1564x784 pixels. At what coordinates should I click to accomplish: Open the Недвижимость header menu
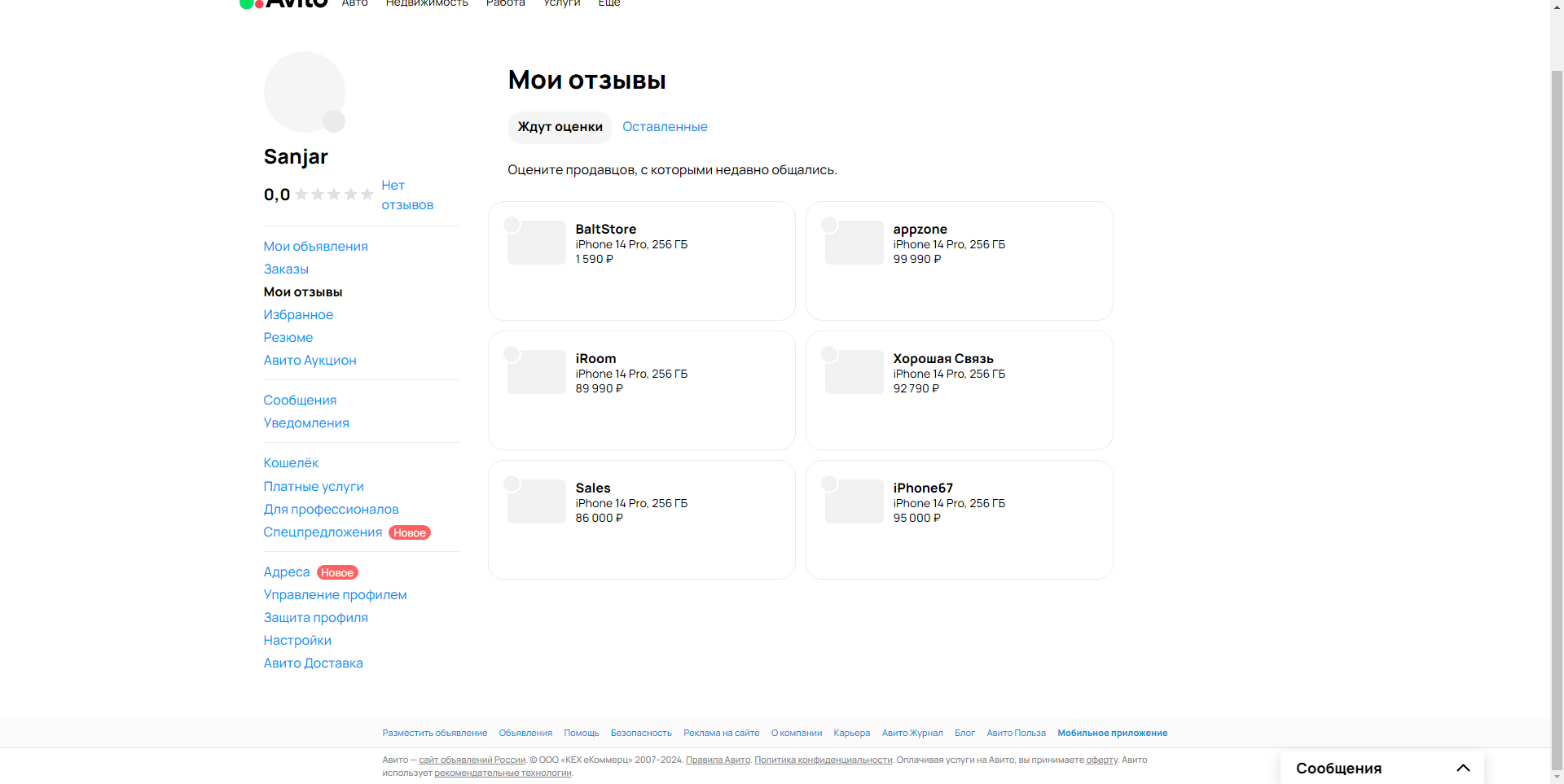(x=427, y=3)
